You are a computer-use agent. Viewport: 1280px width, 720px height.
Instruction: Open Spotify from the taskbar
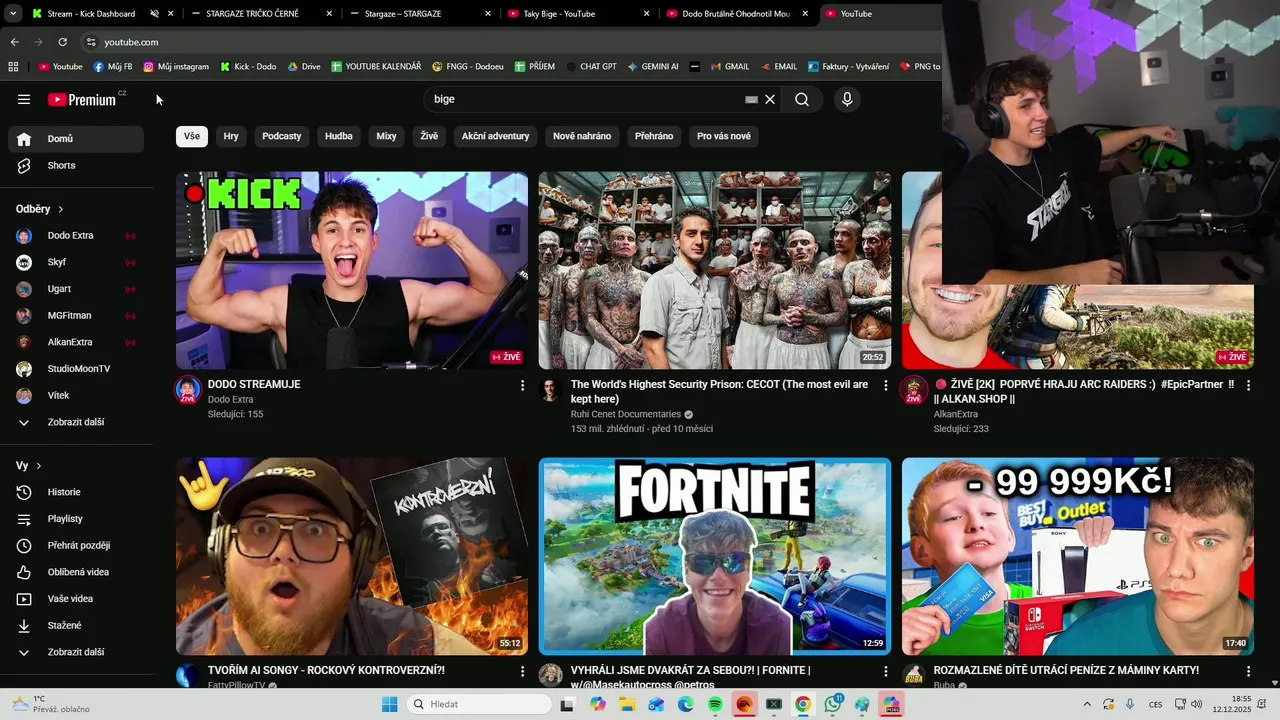(715, 705)
